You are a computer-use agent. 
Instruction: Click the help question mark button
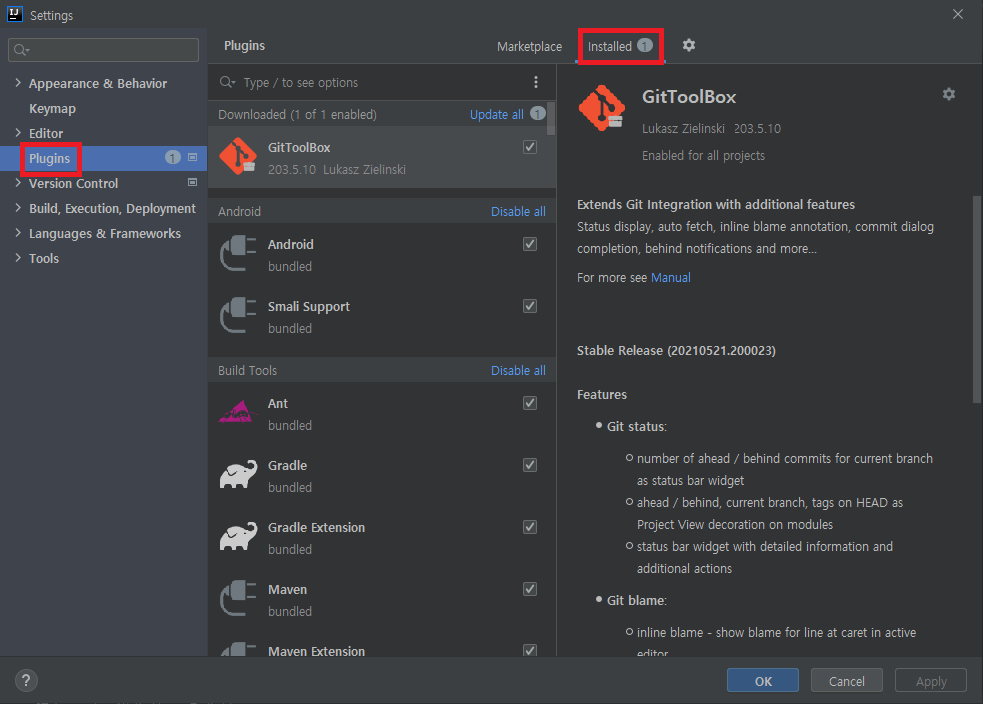[26, 680]
